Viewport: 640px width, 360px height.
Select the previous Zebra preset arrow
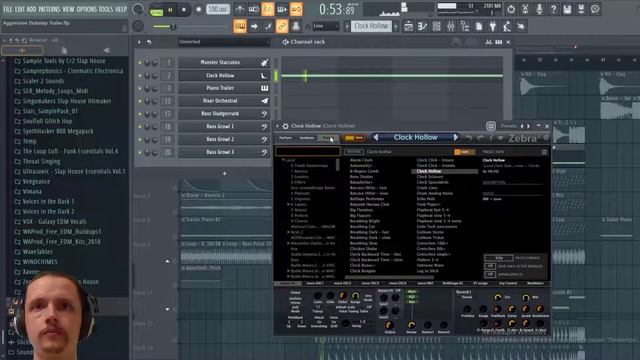pyautogui.click(x=376, y=138)
